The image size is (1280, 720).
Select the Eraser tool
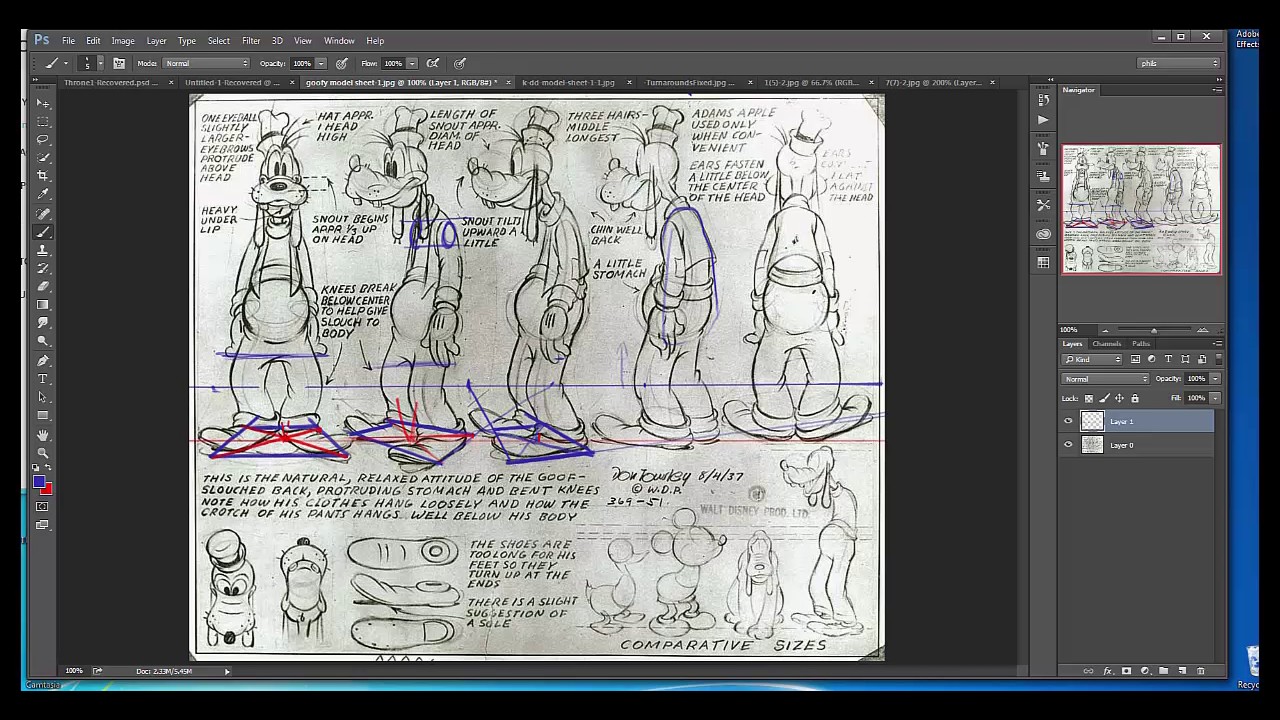tap(43, 286)
